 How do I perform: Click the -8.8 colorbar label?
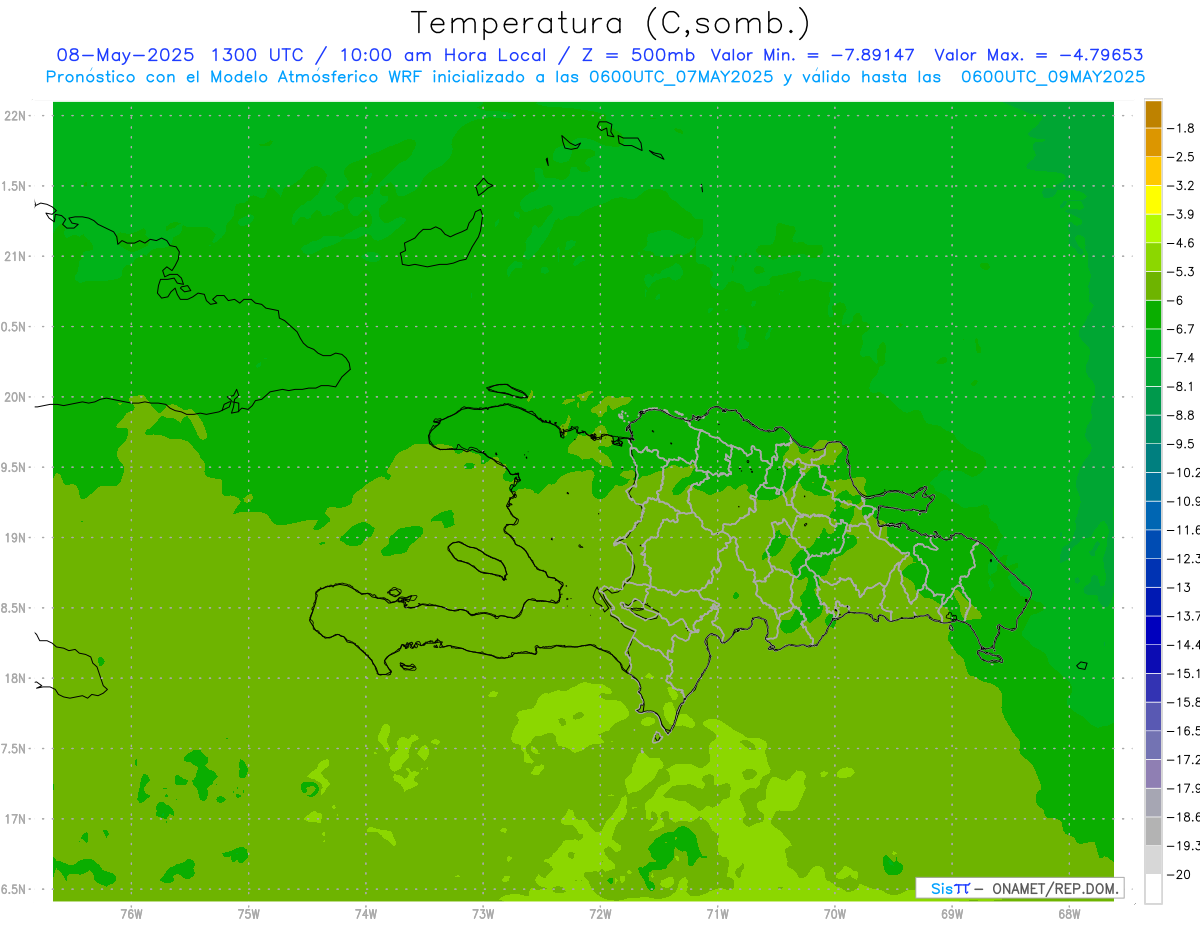point(1180,415)
